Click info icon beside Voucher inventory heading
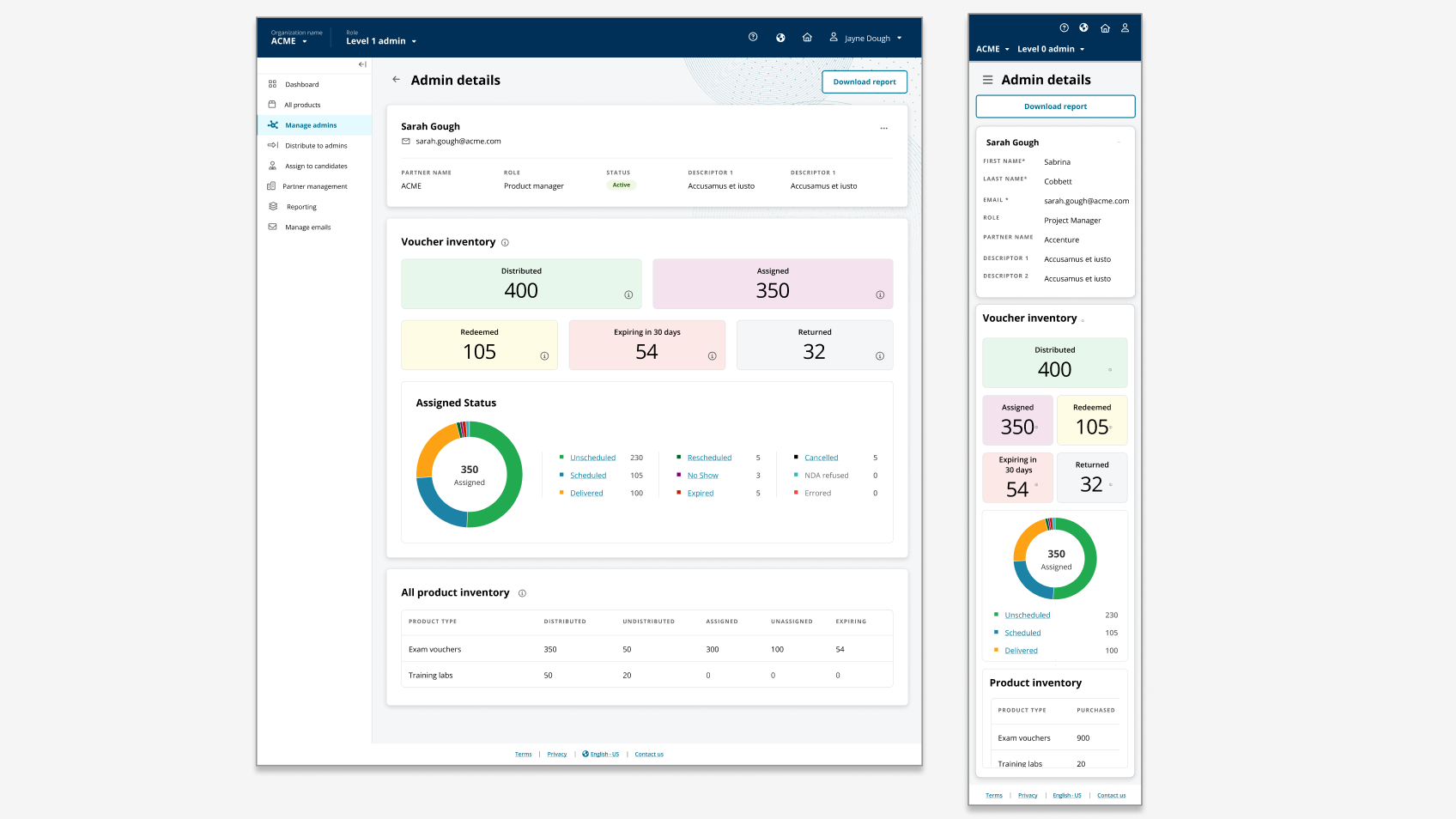 pos(505,242)
